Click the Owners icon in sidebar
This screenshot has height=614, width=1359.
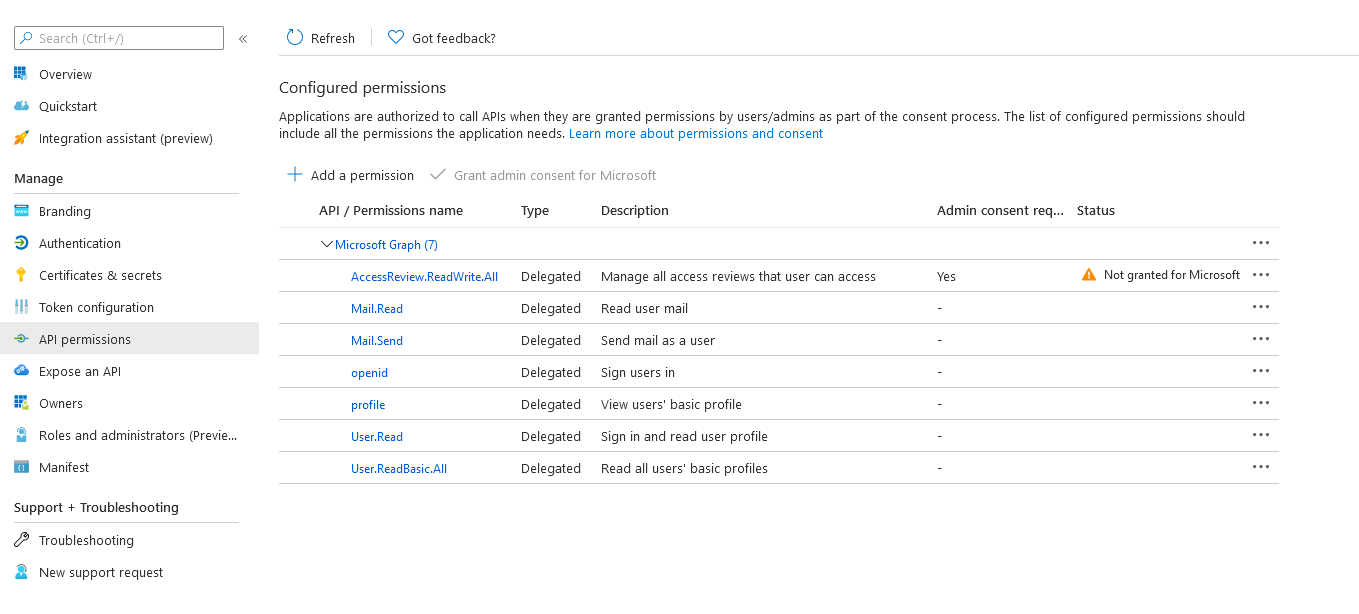pyautogui.click(x=21, y=403)
